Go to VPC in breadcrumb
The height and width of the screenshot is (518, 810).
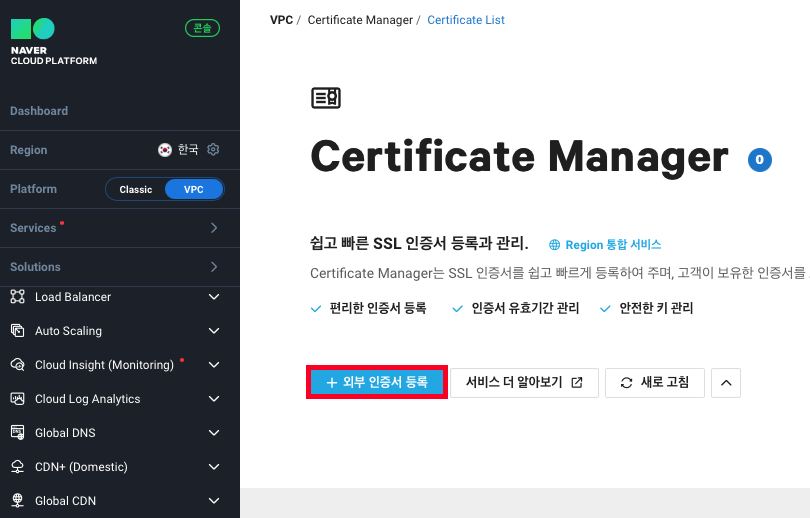(281, 20)
